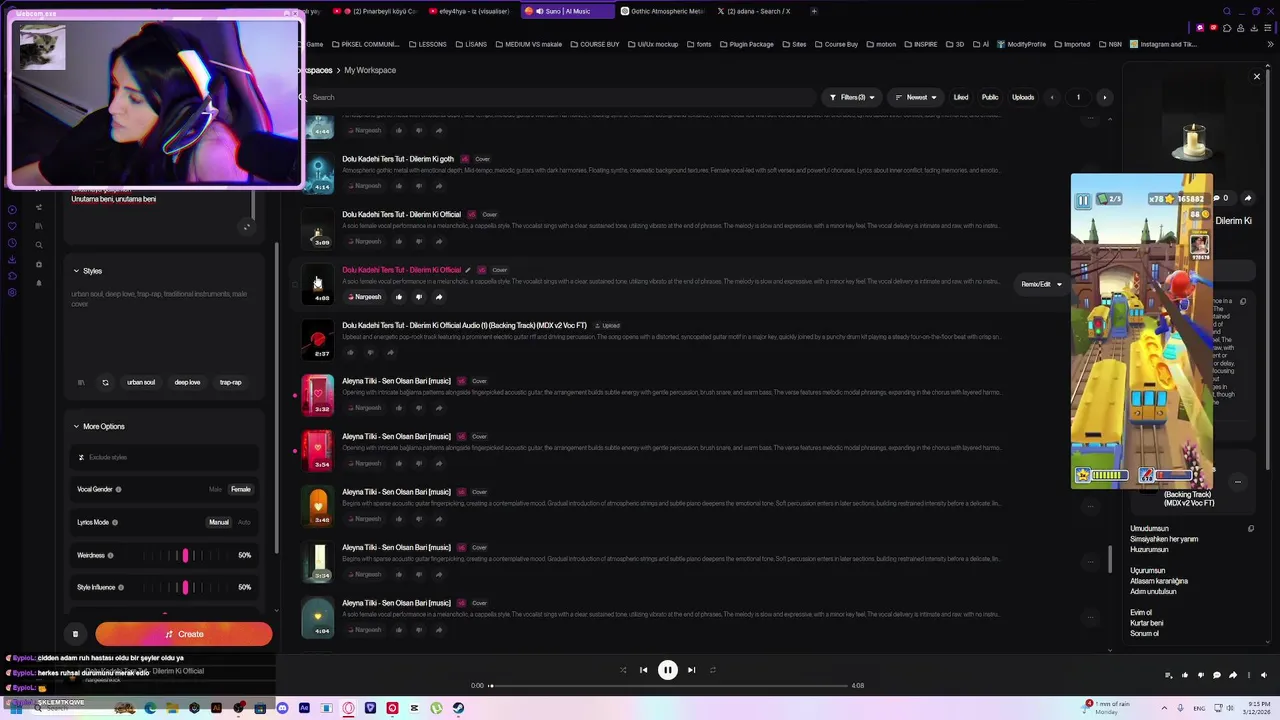Open the Nargeesh creator on the highlighted song
1280x720 pixels.
click(365, 297)
